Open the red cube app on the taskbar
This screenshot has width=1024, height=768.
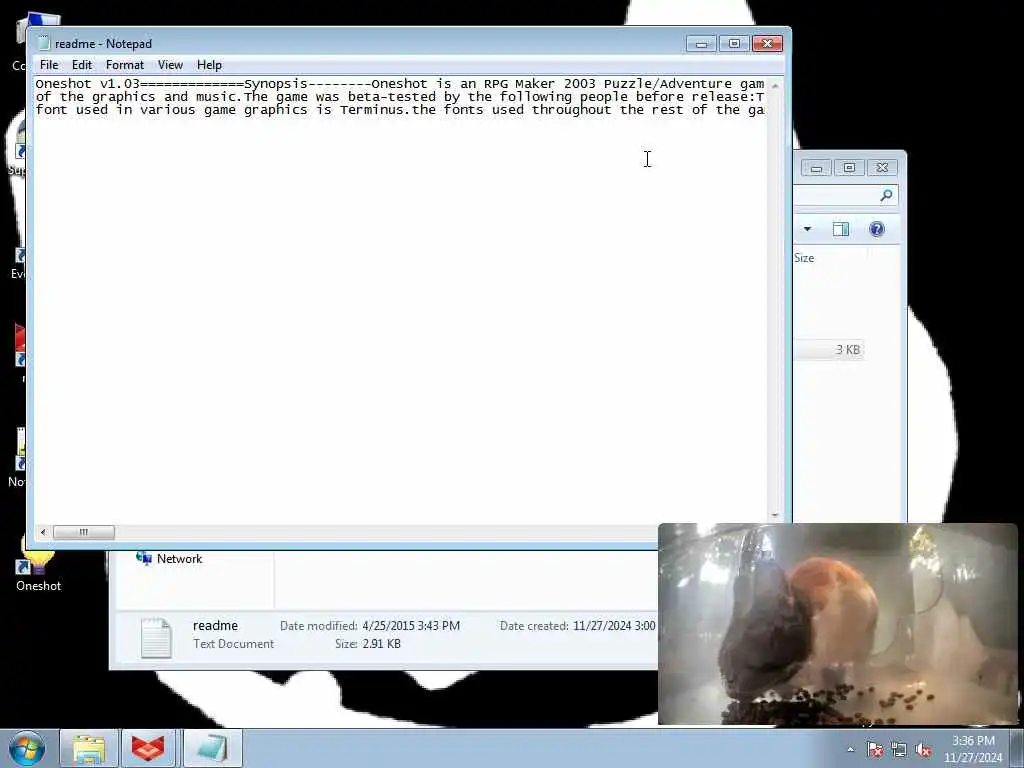tap(148, 748)
